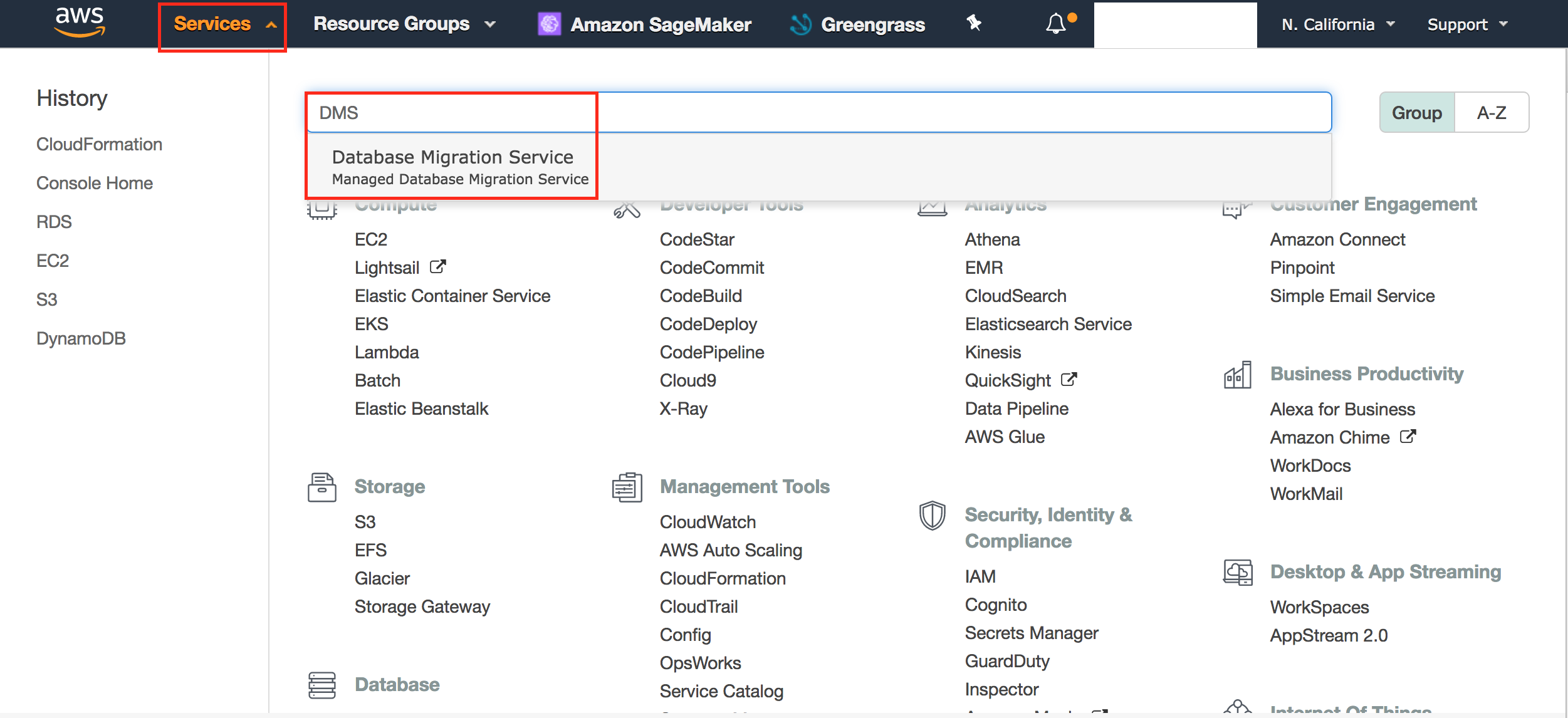Click the Management Tools category icon
1568x718 pixels.
click(x=627, y=487)
